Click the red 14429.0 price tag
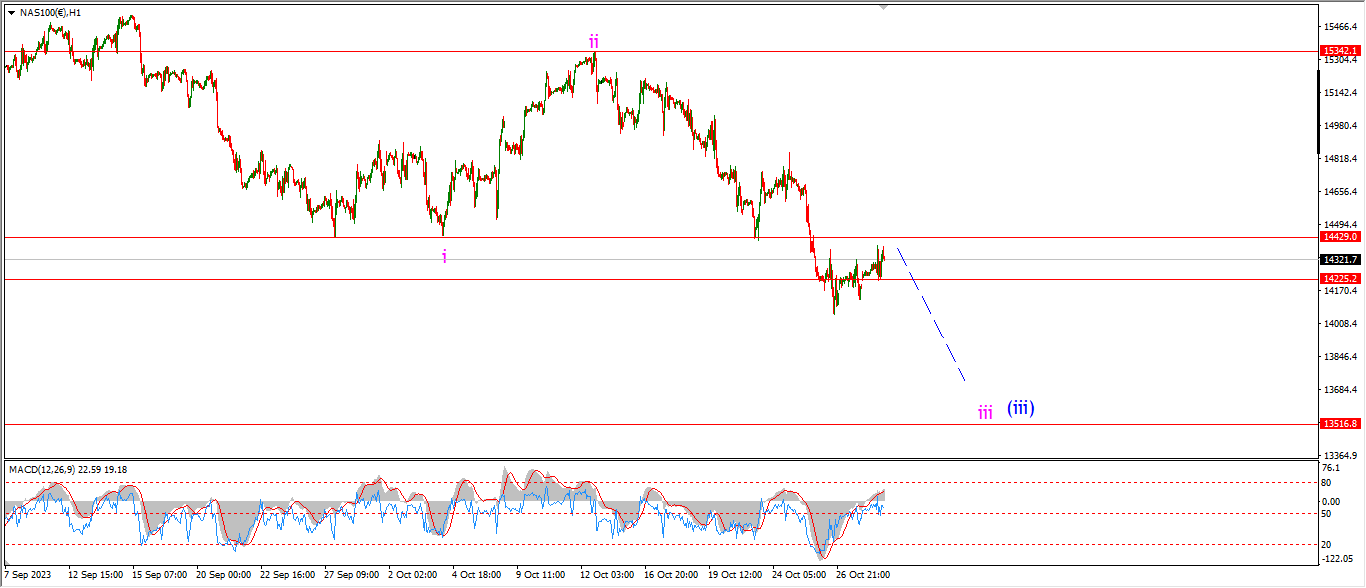1366x588 pixels. (x=1340, y=237)
